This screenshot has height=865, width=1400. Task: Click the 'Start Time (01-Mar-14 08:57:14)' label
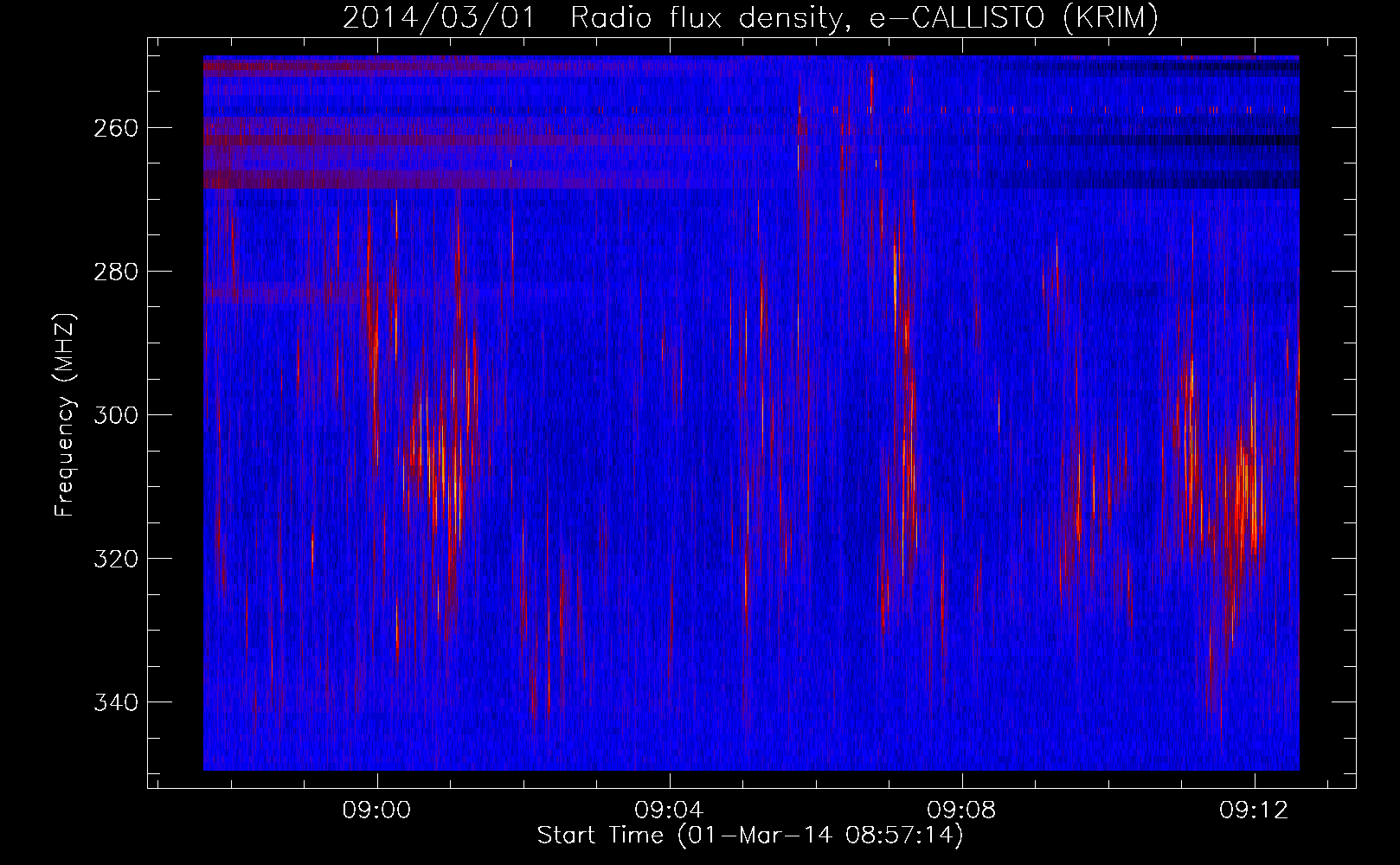750,836
